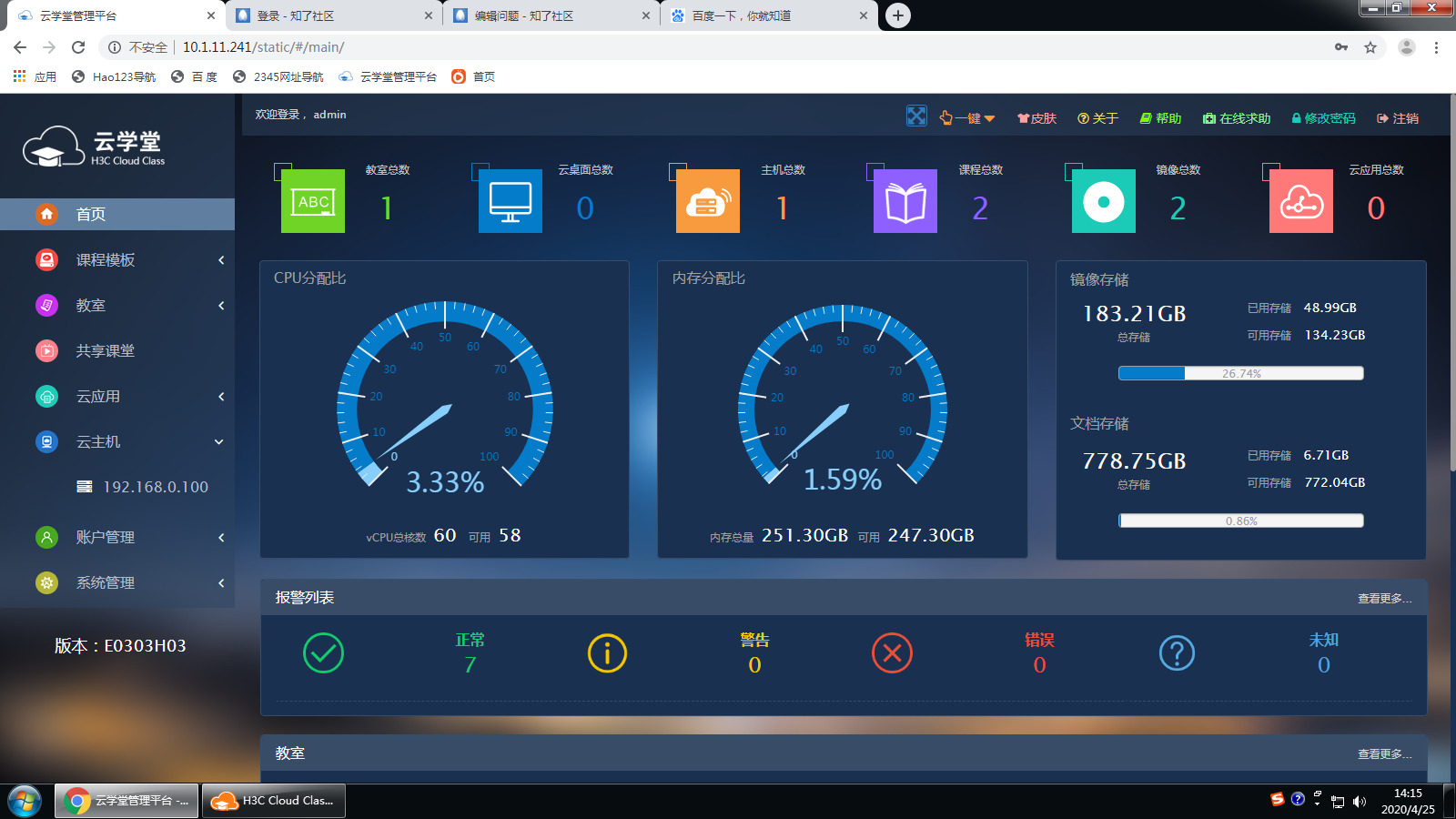Click the CPU分配比 gauge
This screenshot has height=819, width=1456.
click(445, 396)
